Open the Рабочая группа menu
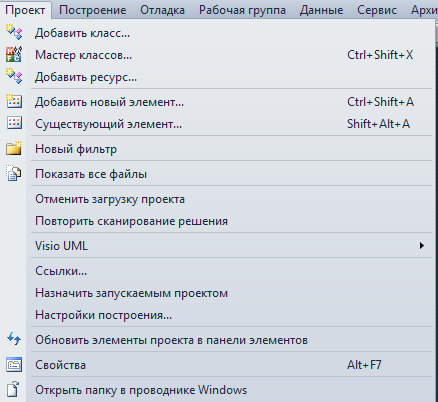438x402 pixels. [x=242, y=10]
